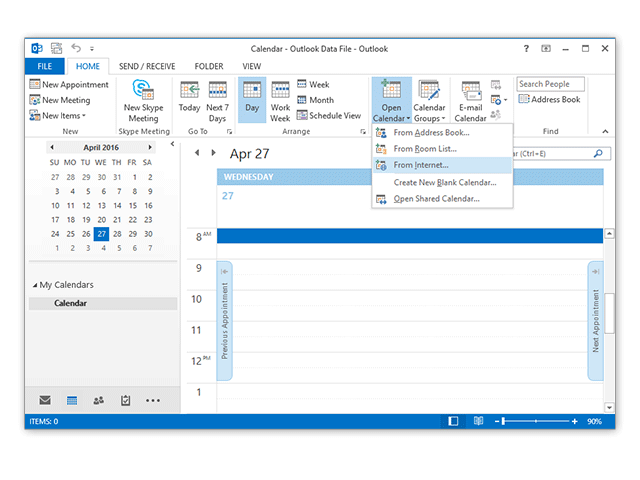Show the Next 7 Days
Screen dimensions: 640x480
[x=218, y=100]
